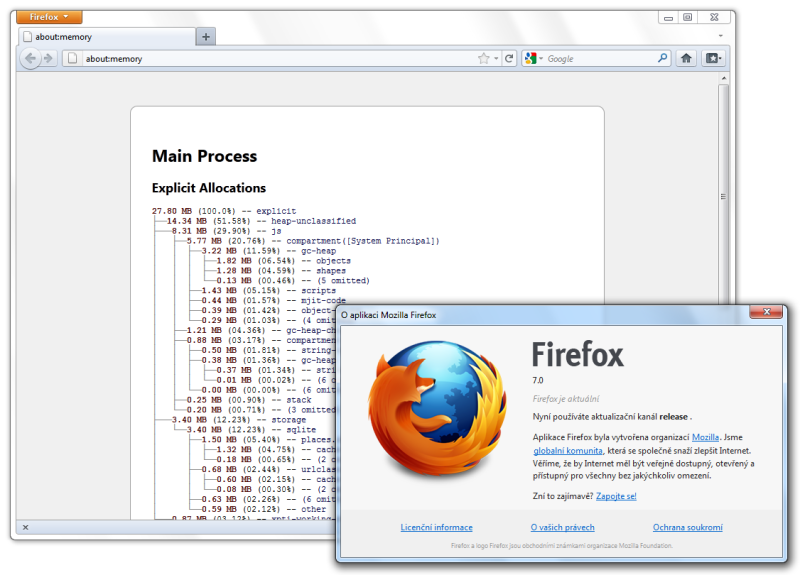Click the Main Process heading

click(205, 156)
